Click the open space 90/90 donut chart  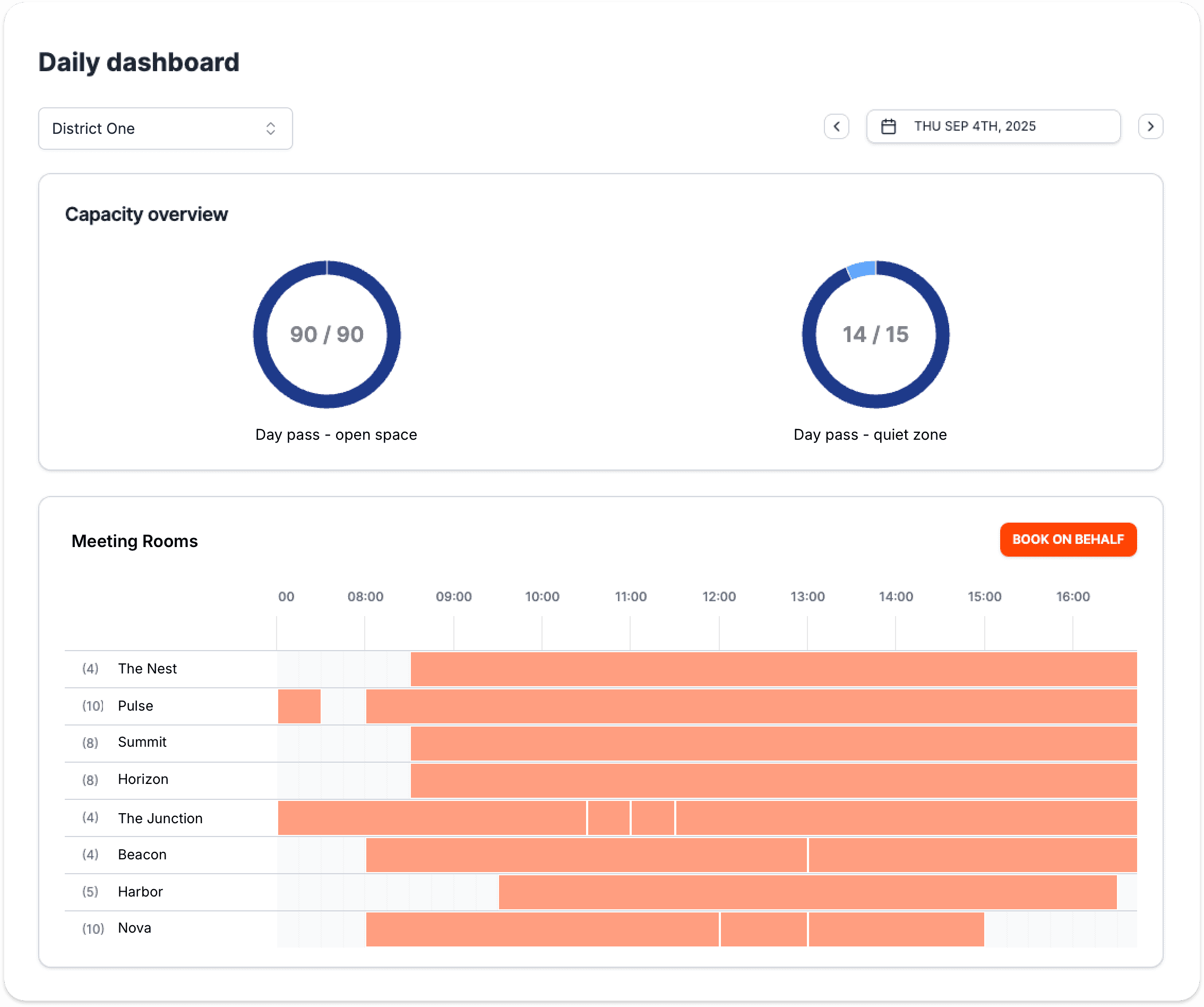click(x=327, y=334)
